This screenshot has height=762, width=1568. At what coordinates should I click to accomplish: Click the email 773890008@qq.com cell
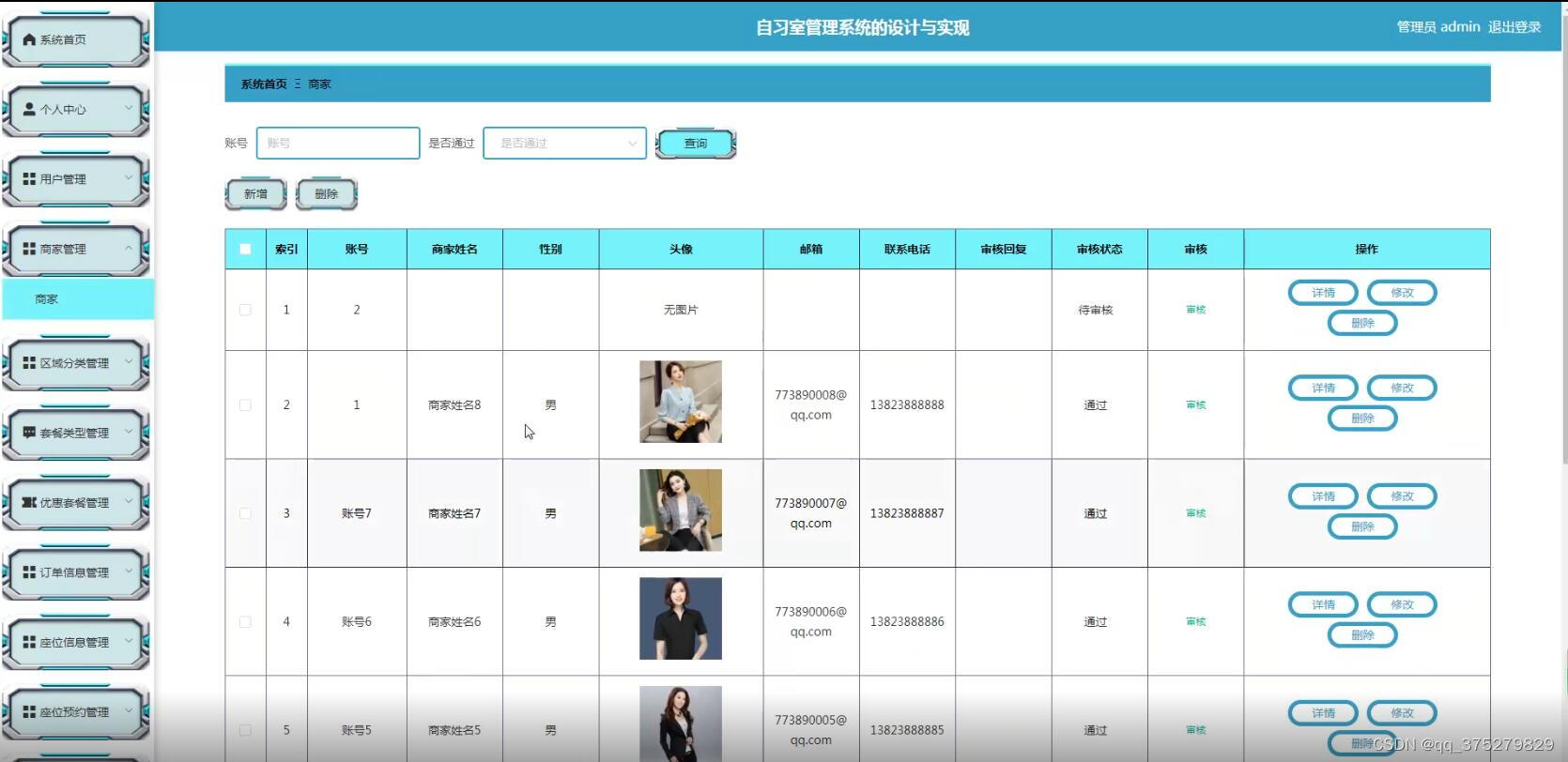811,405
